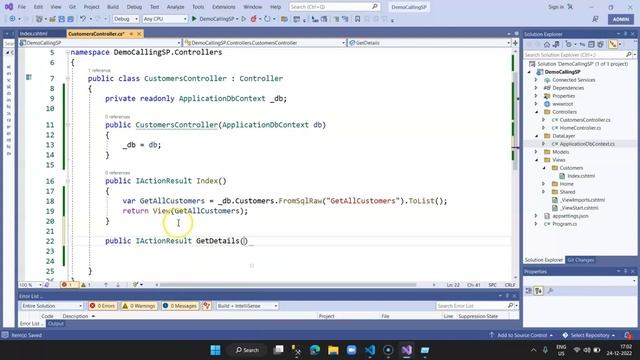
Task: Click the bookmark icon in the toolbar
Action: tap(358, 19)
